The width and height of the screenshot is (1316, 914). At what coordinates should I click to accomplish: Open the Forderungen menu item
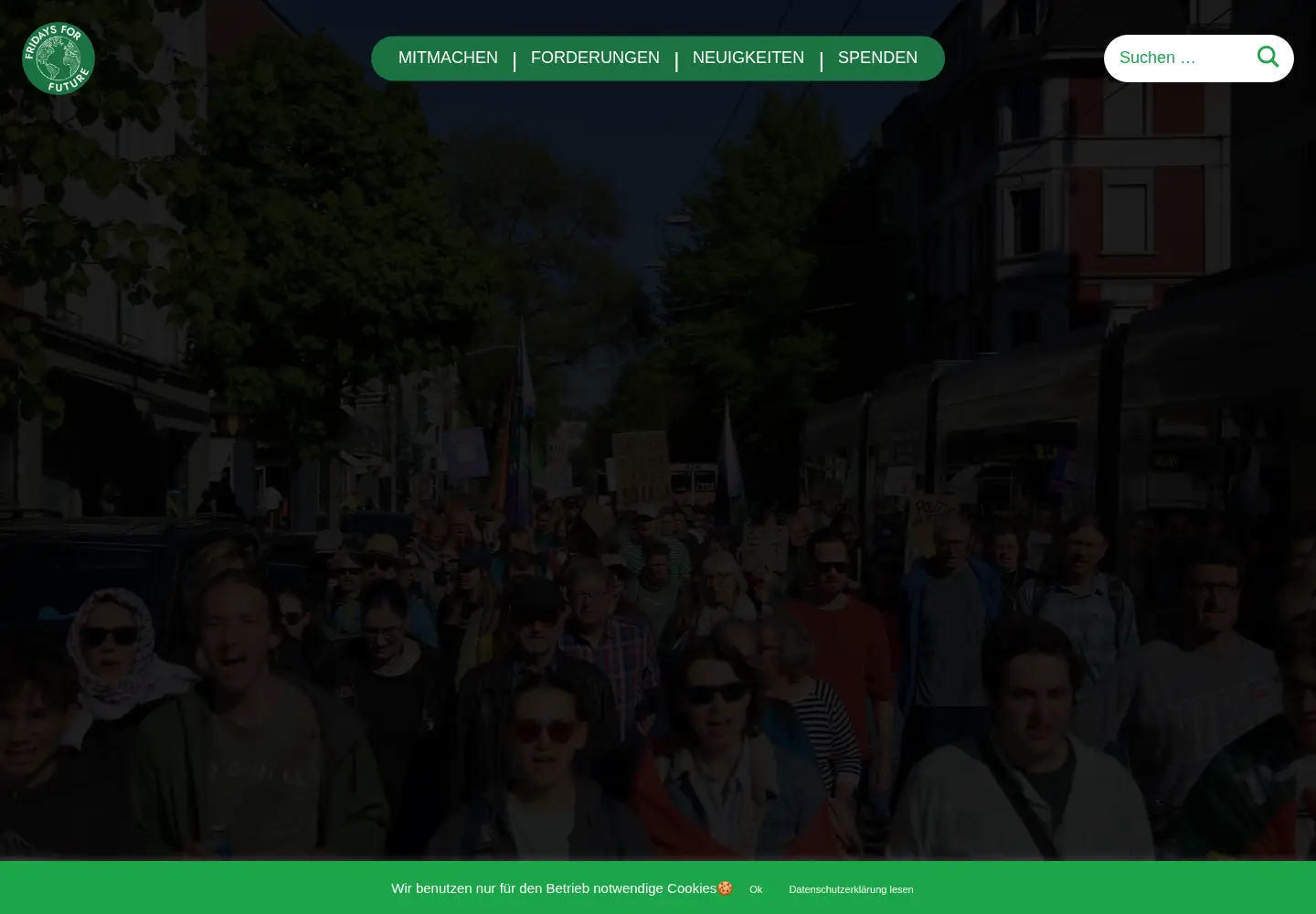(x=595, y=58)
